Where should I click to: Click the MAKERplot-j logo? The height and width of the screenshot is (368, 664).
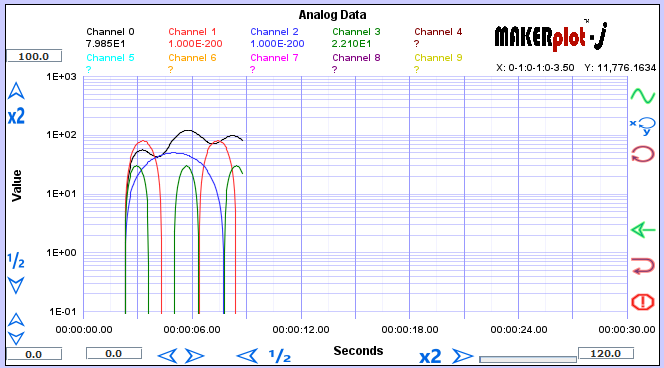pos(551,36)
